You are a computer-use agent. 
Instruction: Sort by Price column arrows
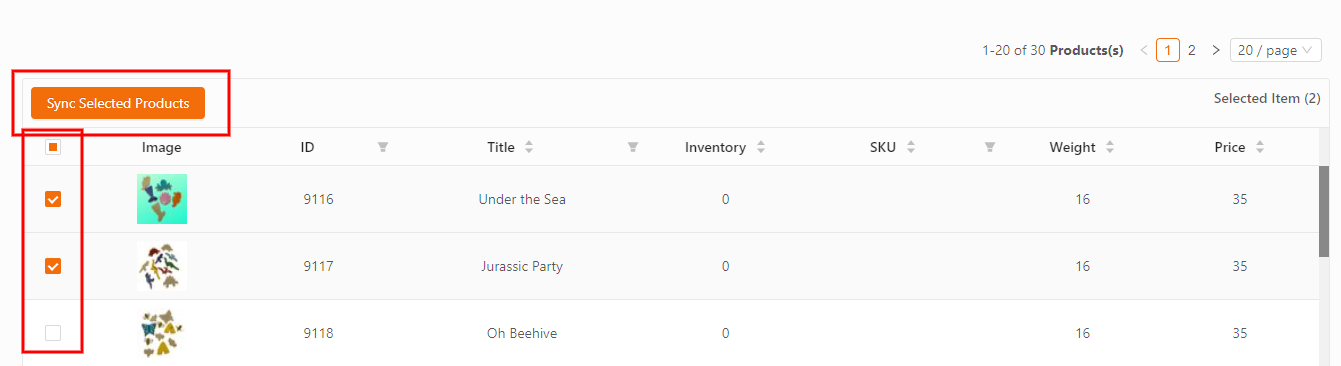coord(1260,147)
